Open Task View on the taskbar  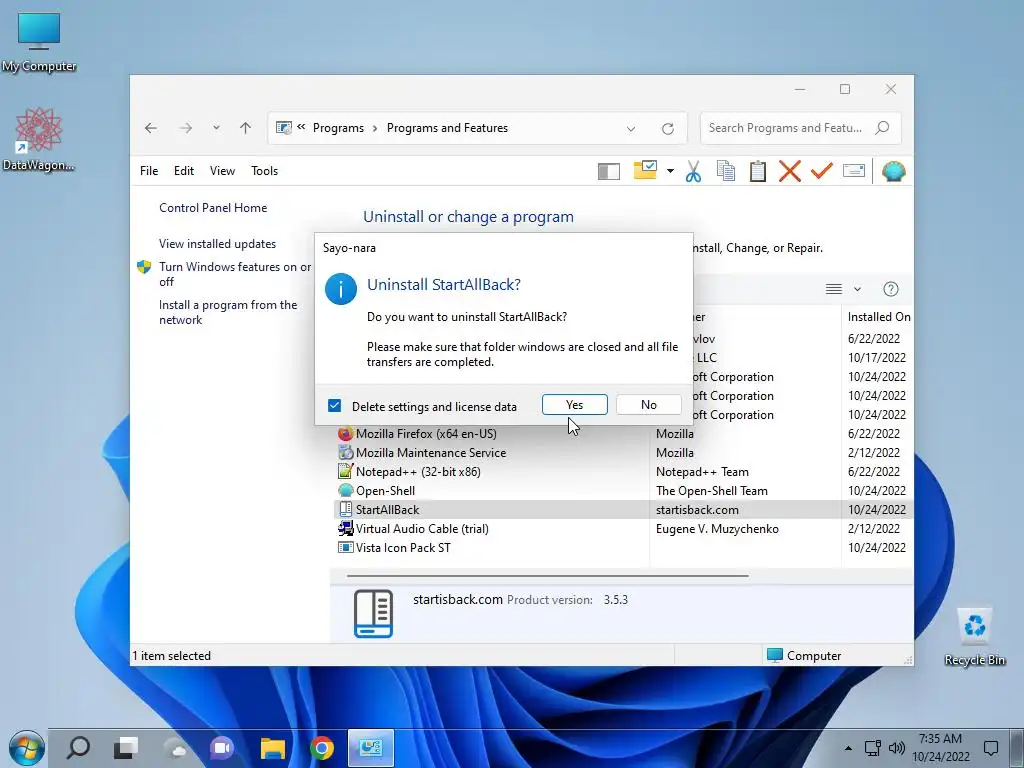pos(125,748)
